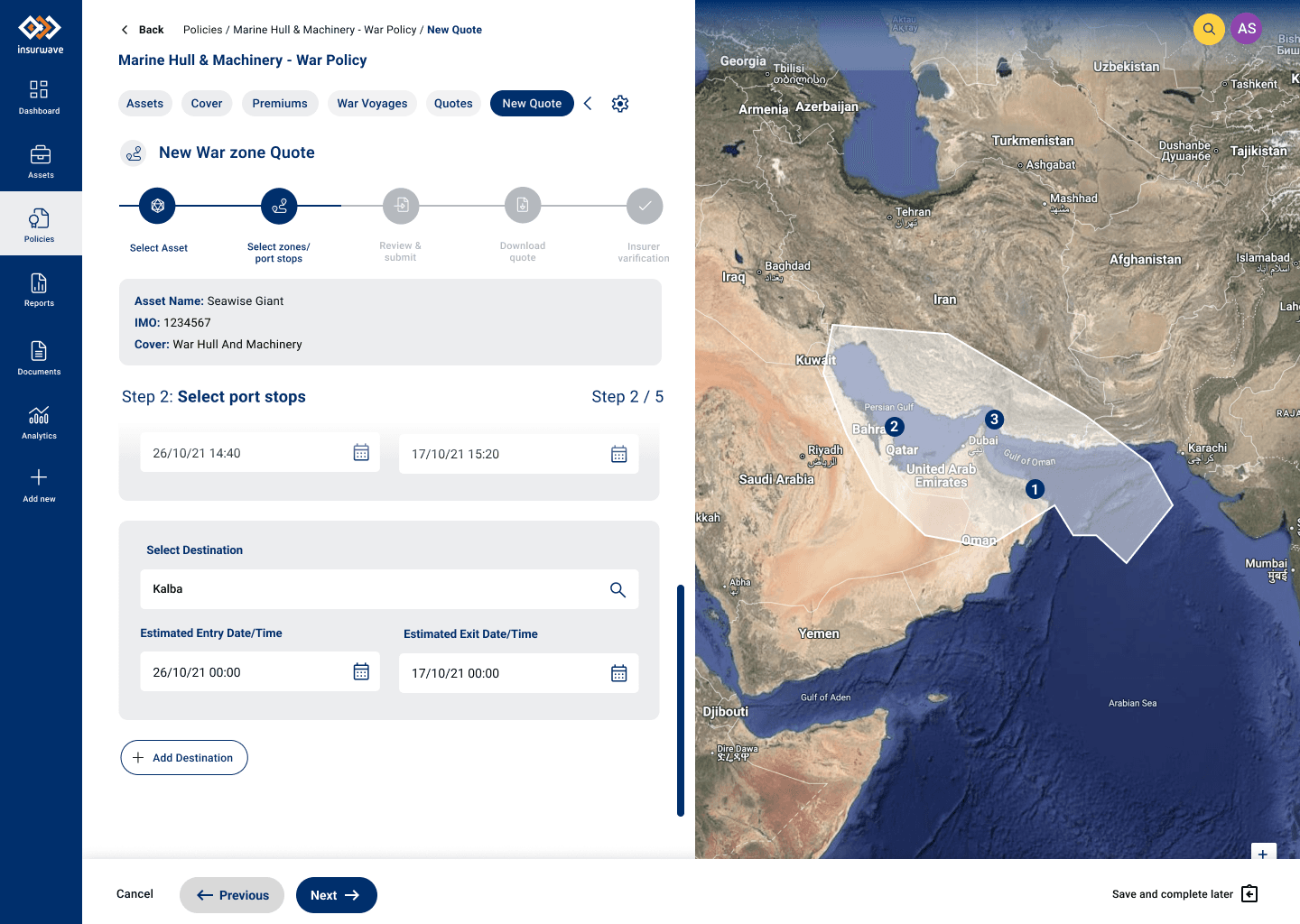Viewport: 1300px width, 924px height.
Task: Click the yellow search icon on map
Action: pos(1209,29)
